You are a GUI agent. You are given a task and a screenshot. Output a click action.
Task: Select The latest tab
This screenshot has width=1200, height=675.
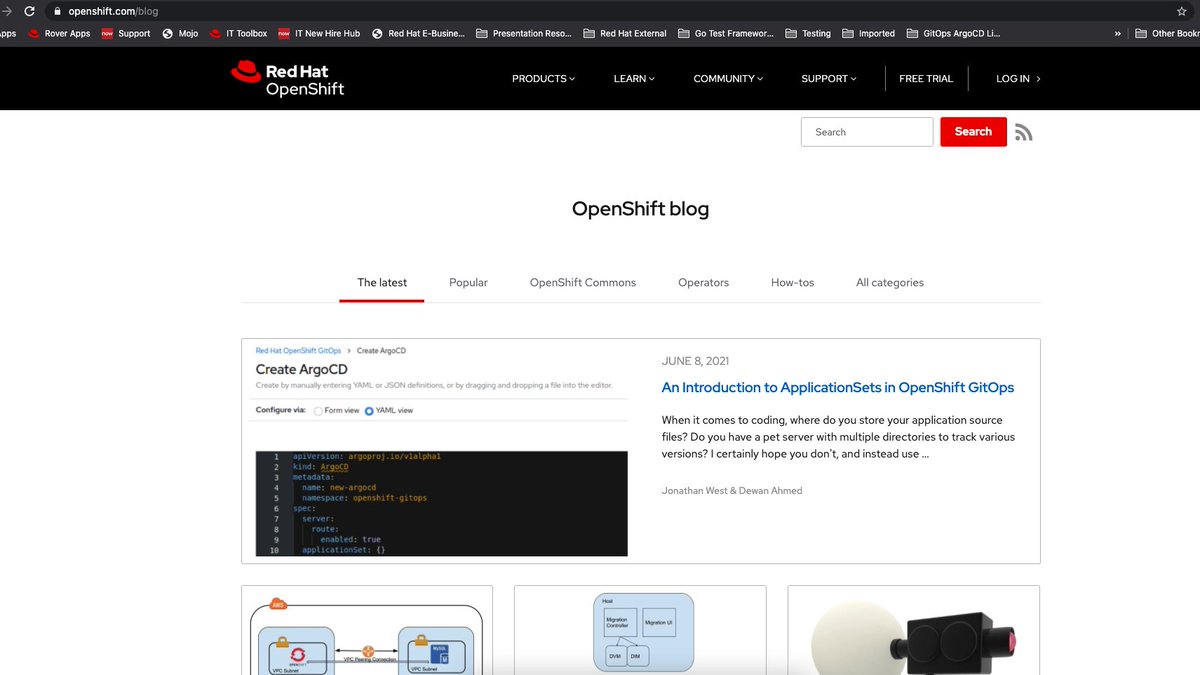pyautogui.click(x=382, y=283)
